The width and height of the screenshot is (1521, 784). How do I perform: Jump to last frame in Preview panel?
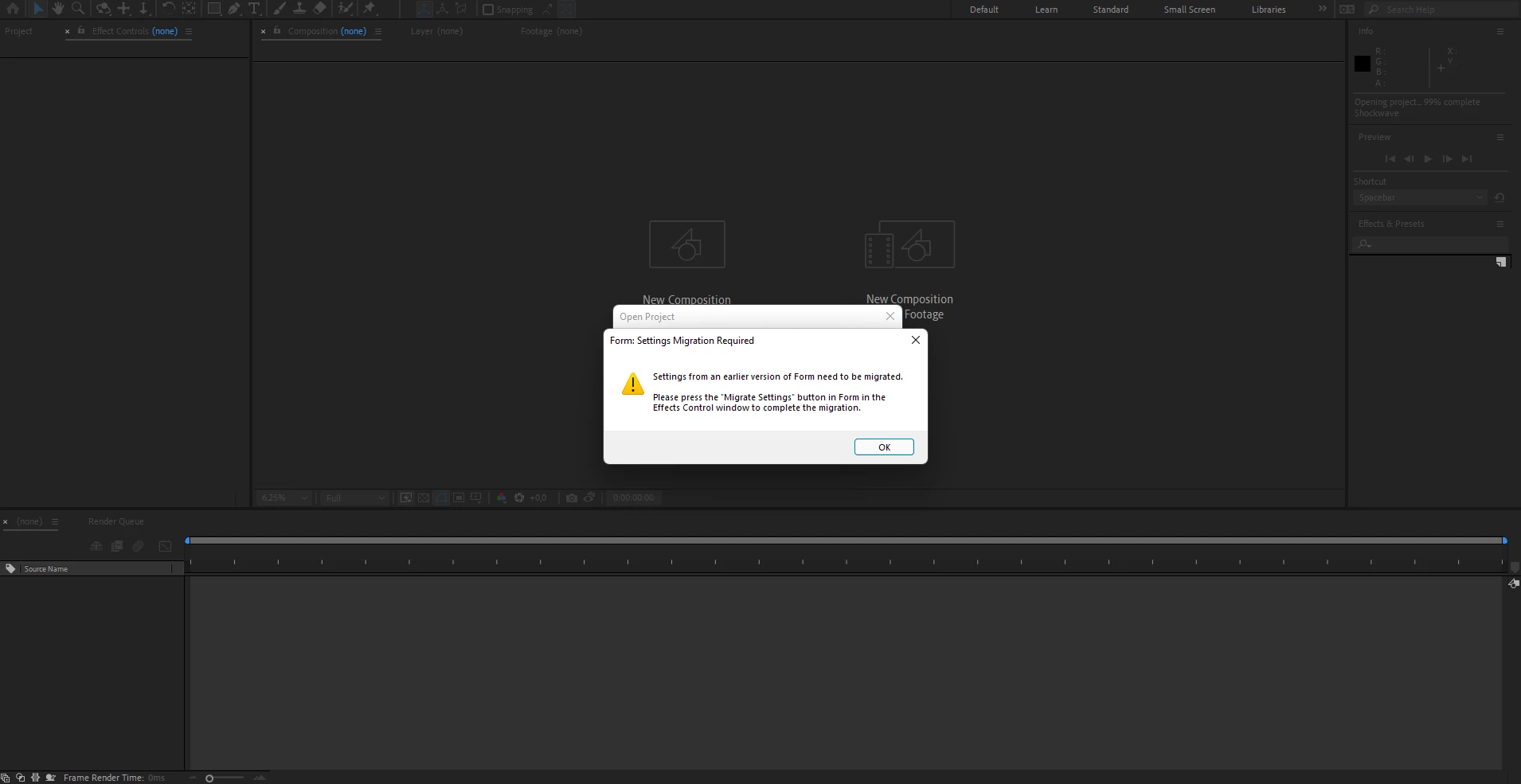click(1467, 159)
